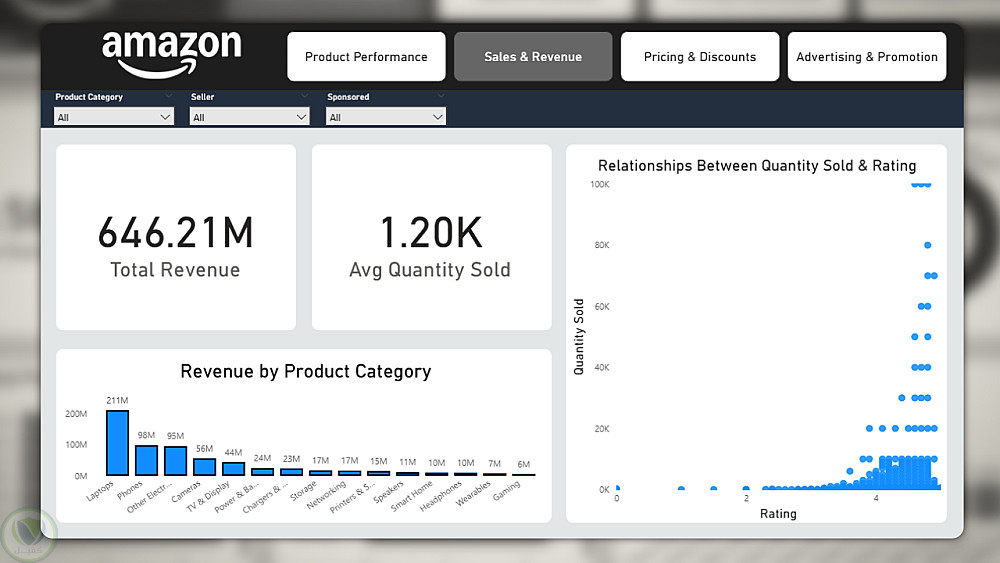Go to the Pricing & Discounts page
1000x563 pixels.
tap(700, 57)
